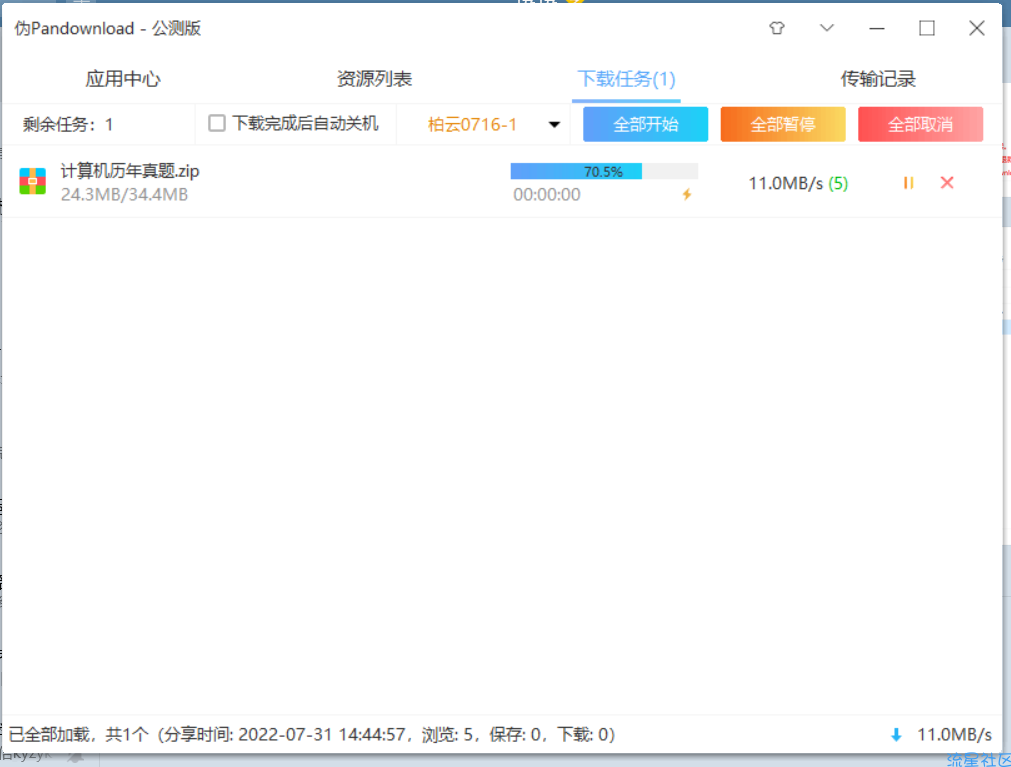Click the 剩余任务: 1 label
Screen dimensions: 1011x767
[68, 124]
